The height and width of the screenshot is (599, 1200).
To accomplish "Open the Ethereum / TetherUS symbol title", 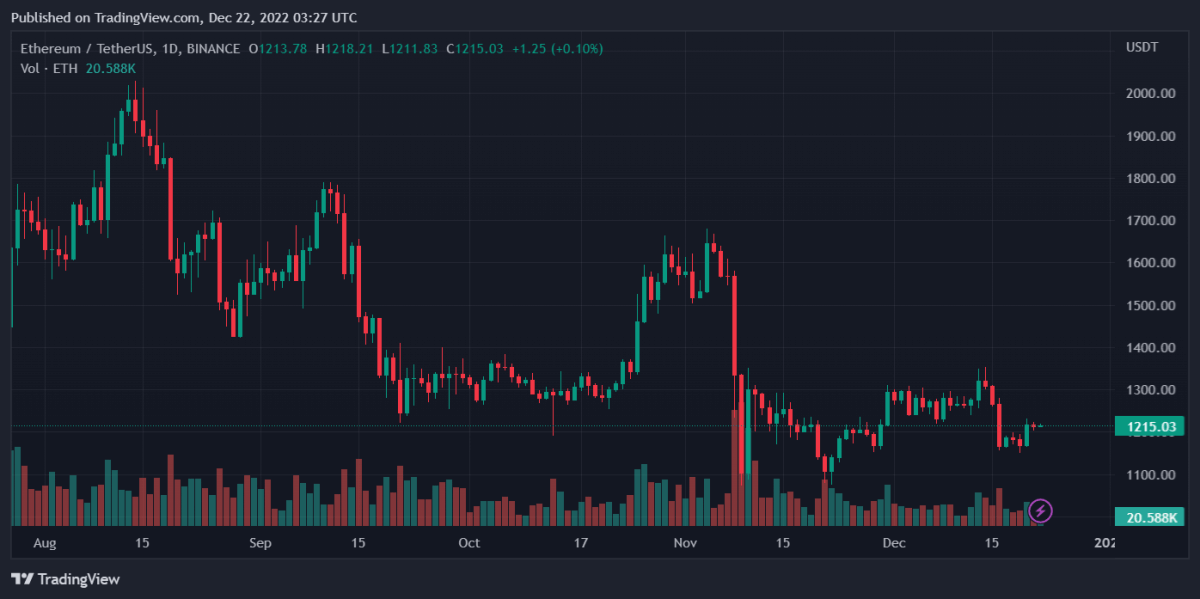I will (130, 49).
